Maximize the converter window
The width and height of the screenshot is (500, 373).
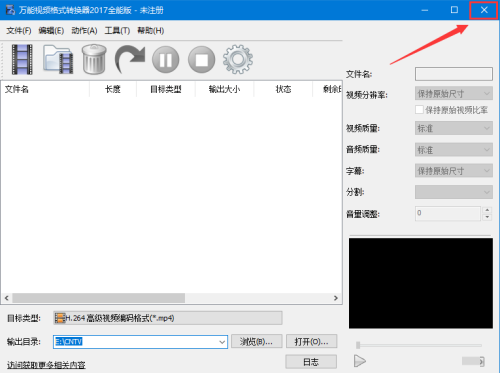pyautogui.click(x=454, y=10)
